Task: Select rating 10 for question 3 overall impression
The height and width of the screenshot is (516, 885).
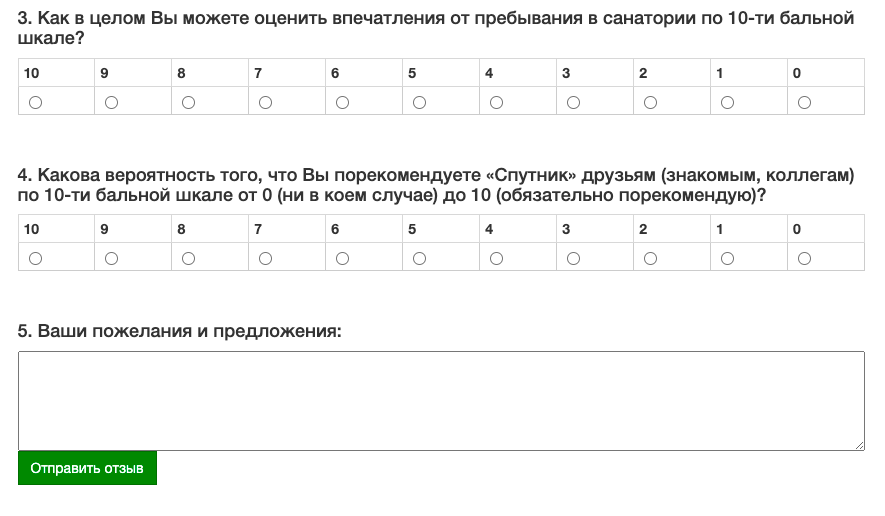Action: coord(36,102)
